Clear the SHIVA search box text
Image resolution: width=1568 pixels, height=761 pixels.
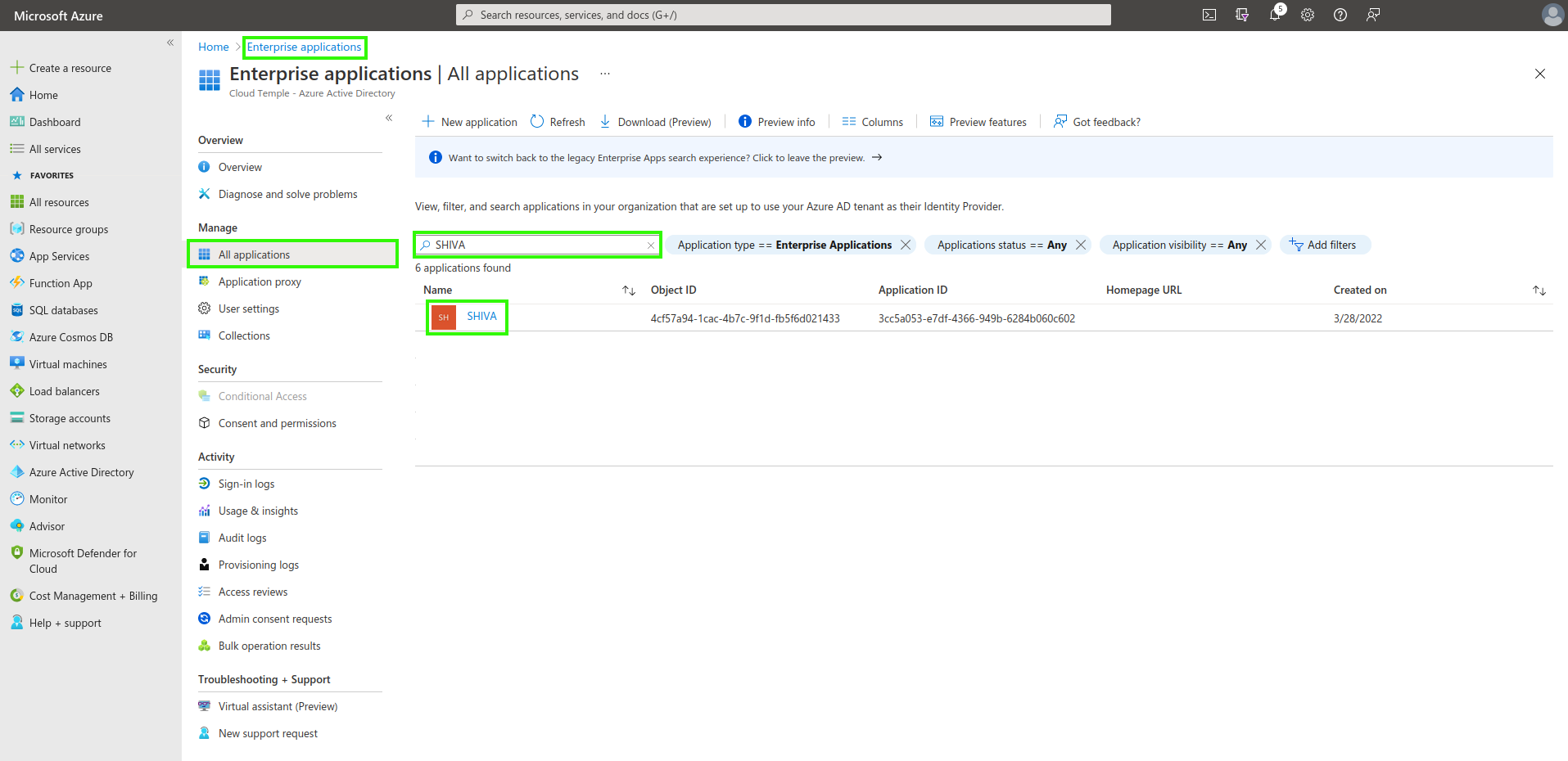(651, 245)
